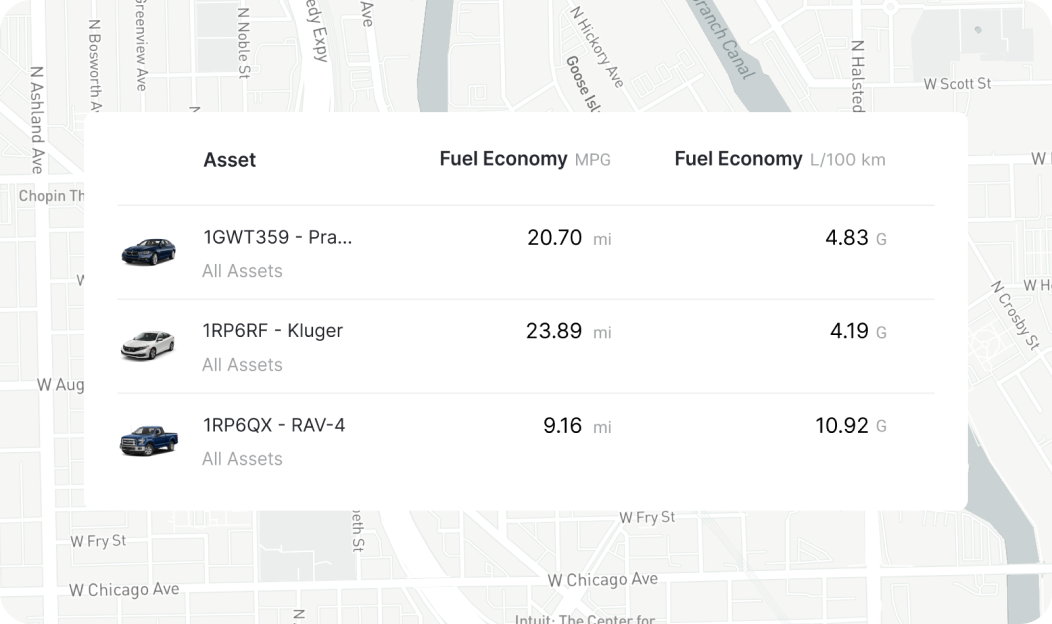Select the 4.19 G fuel value

point(858,331)
